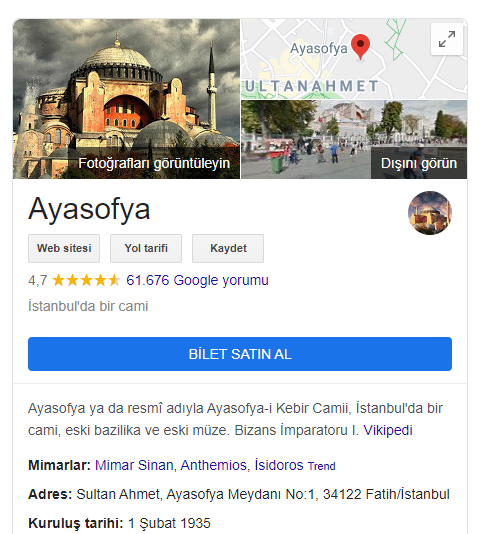
Task: Follow the İsidoros link
Action: coord(279,465)
